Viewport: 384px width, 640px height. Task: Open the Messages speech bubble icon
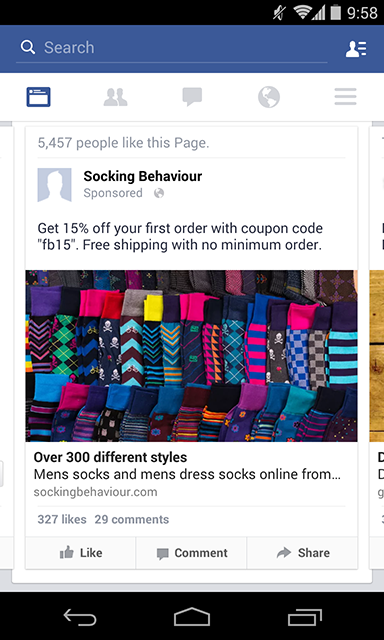(192, 97)
